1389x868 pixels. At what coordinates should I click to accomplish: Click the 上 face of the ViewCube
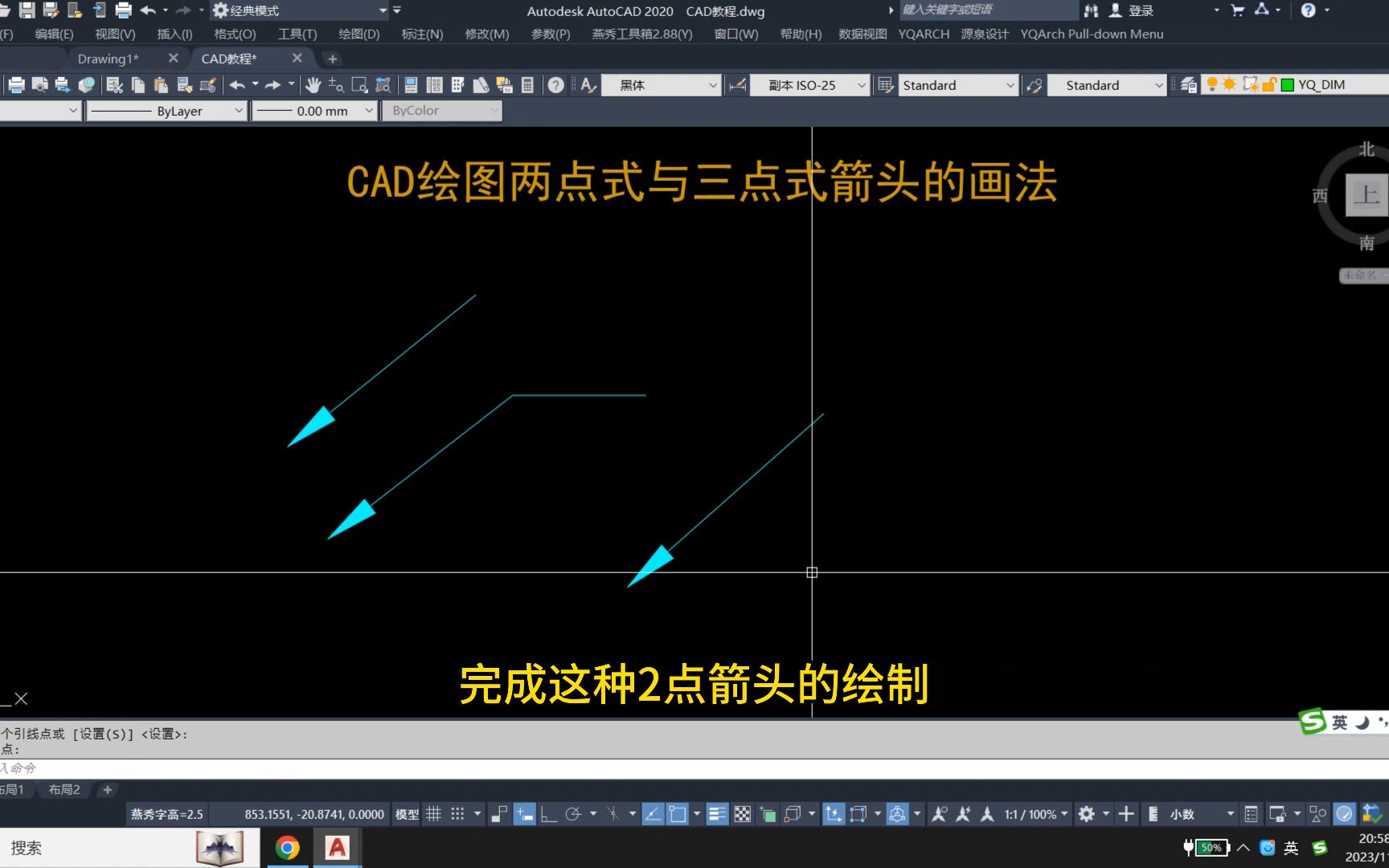pos(1366,195)
